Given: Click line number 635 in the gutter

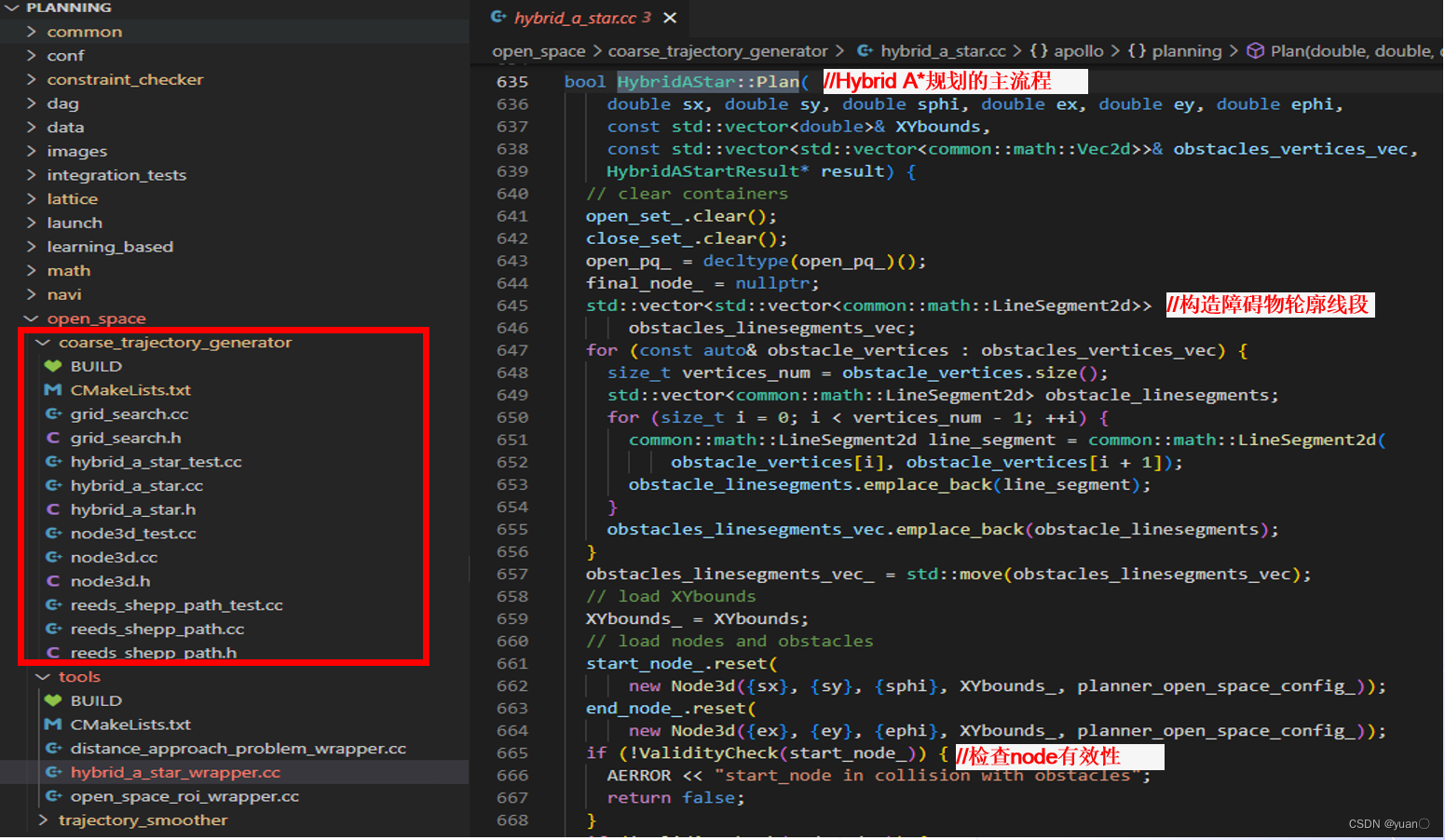Looking at the screenshot, I should click(512, 82).
